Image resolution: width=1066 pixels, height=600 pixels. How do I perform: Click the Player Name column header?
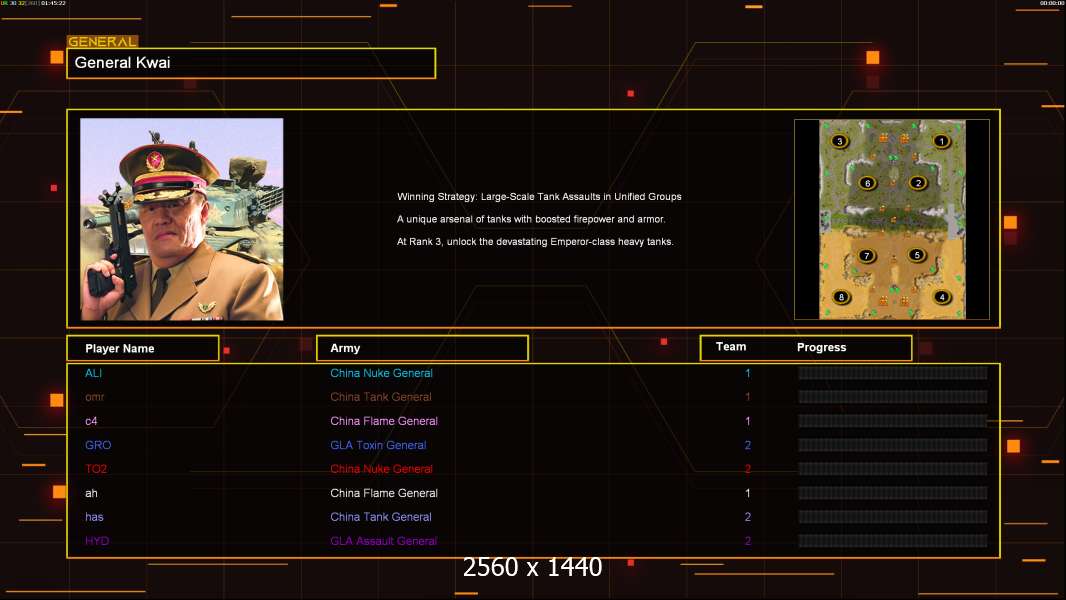(x=143, y=348)
